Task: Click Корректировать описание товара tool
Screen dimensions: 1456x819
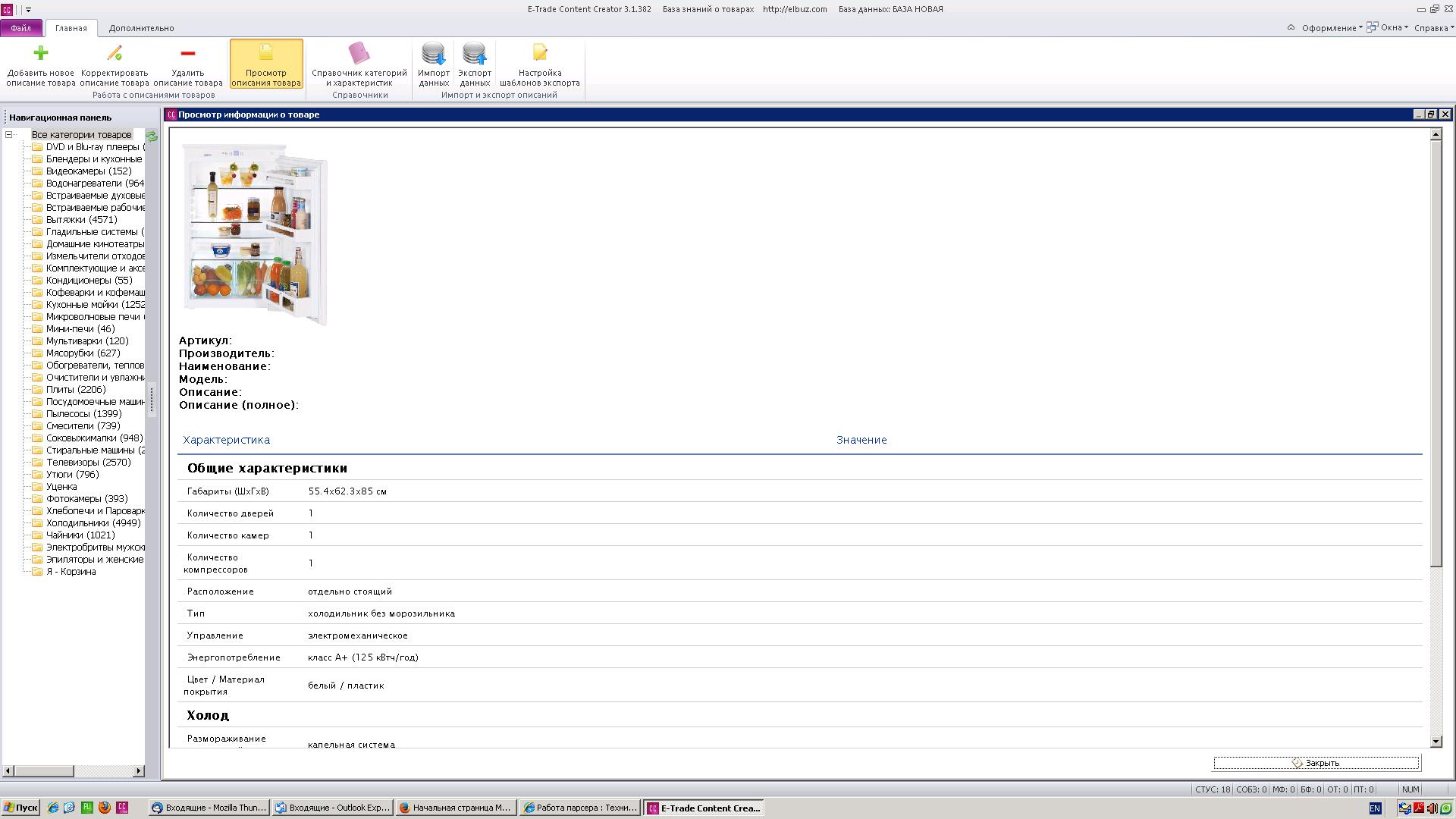Action: click(x=115, y=64)
